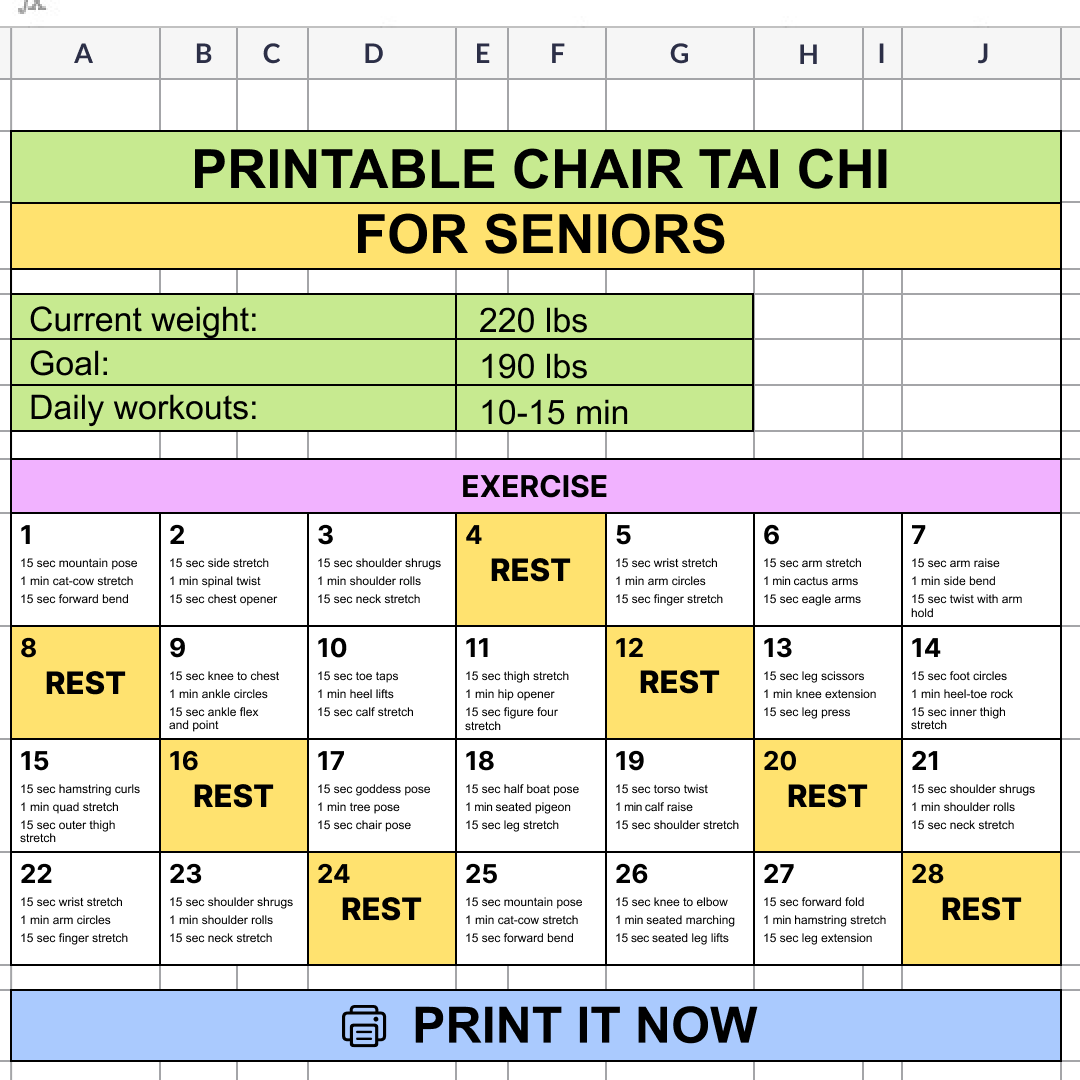This screenshot has width=1080, height=1080.
Task: Select column I header
Action: pyautogui.click(x=882, y=53)
